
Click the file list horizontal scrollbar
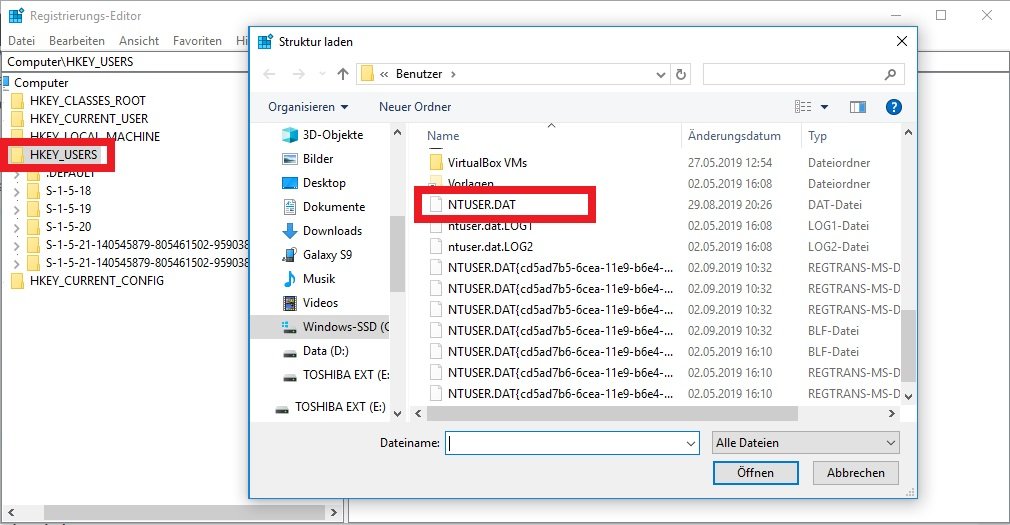612,413
